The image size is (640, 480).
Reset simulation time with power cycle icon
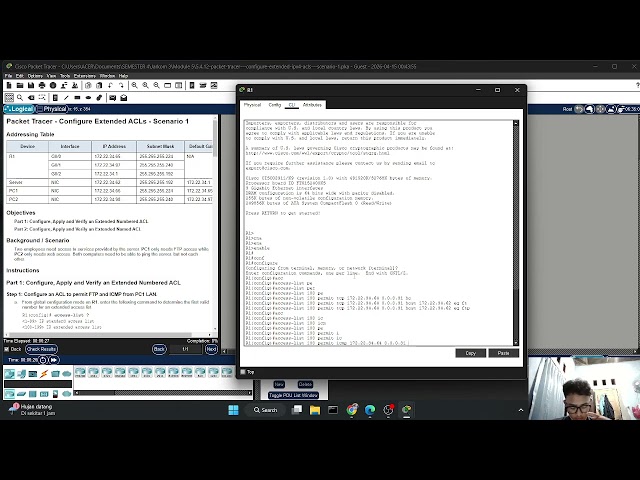point(43,360)
